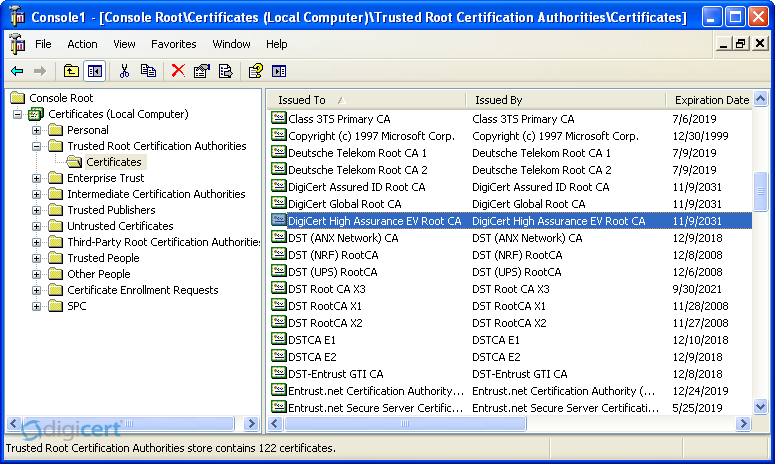
Task: Select the DigiCert Global Root CA certificate
Action: click(344, 204)
